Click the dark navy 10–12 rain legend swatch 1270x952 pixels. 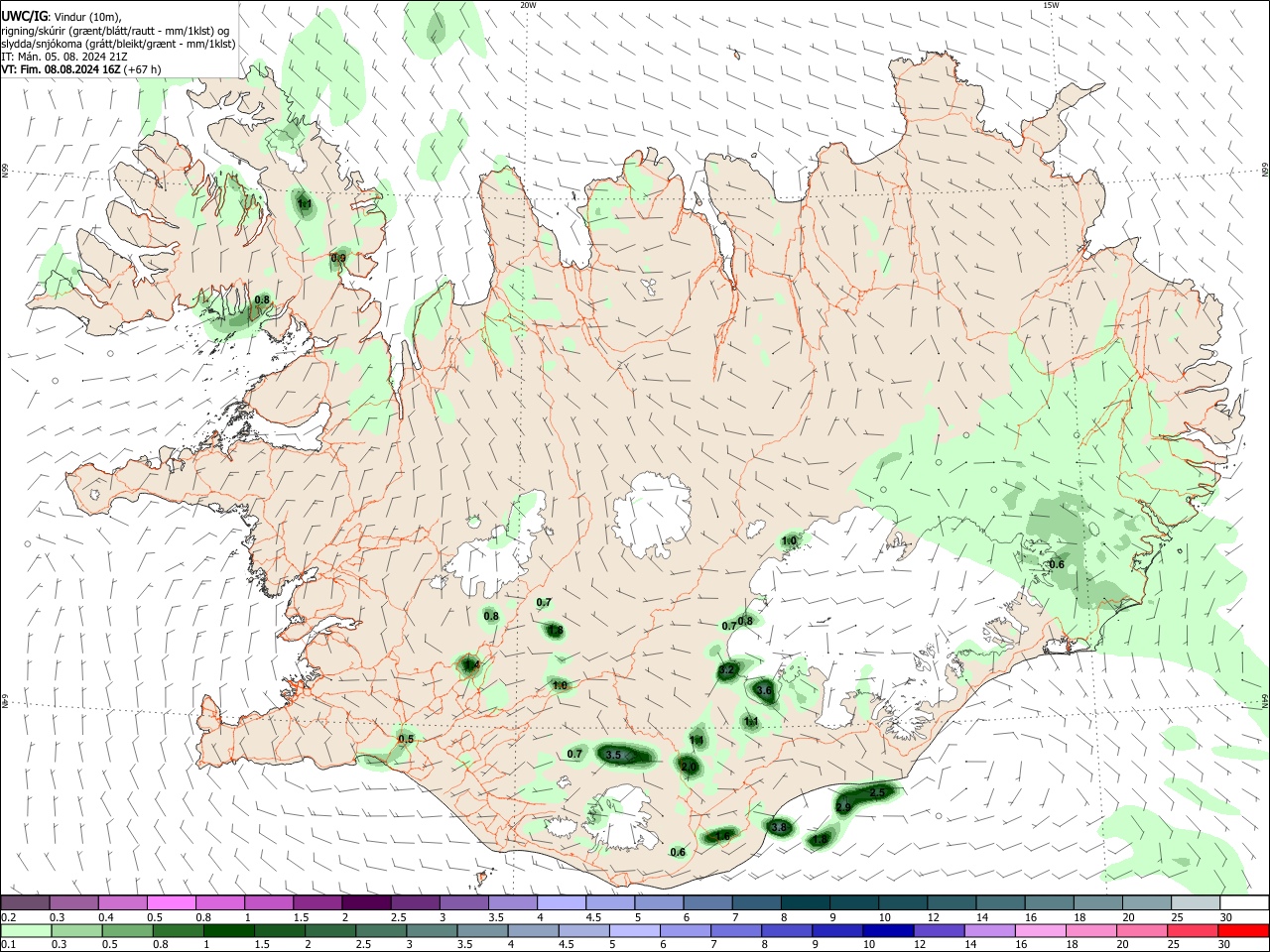point(887,931)
